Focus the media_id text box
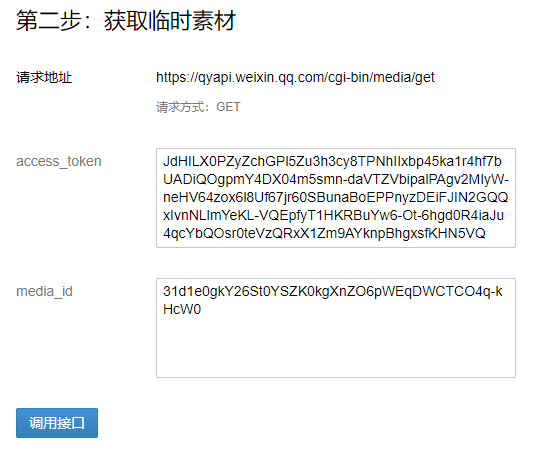This screenshot has height=455, width=541. click(x=336, y=328)
